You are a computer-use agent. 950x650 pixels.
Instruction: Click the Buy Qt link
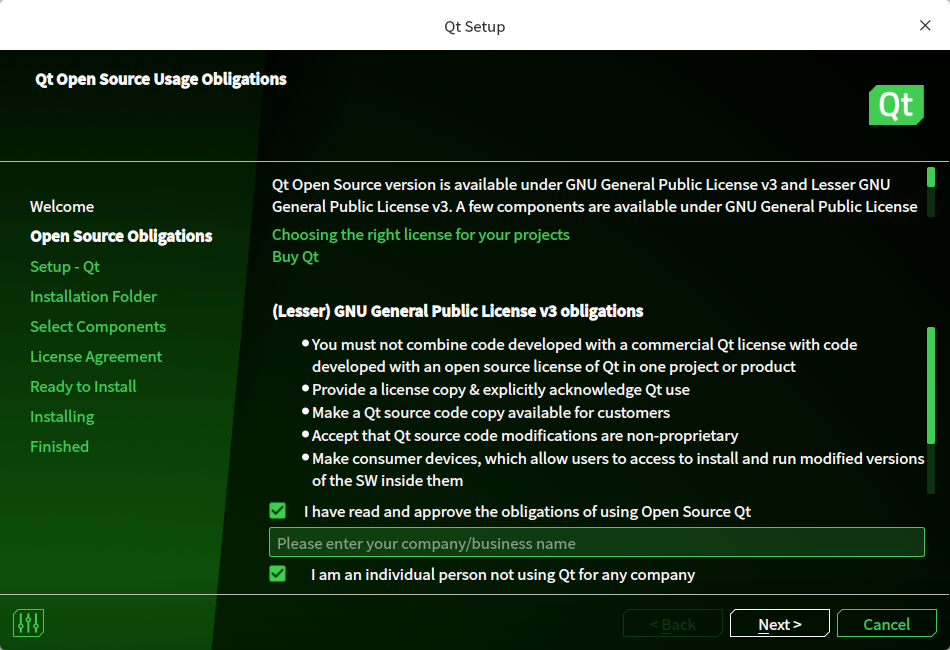point(295,256)
